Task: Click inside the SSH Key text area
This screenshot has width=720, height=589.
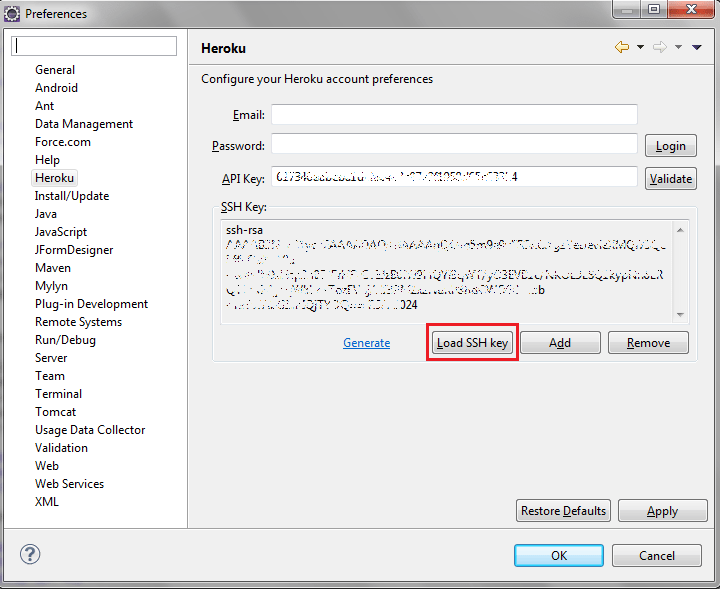Action: coord(446,272)
